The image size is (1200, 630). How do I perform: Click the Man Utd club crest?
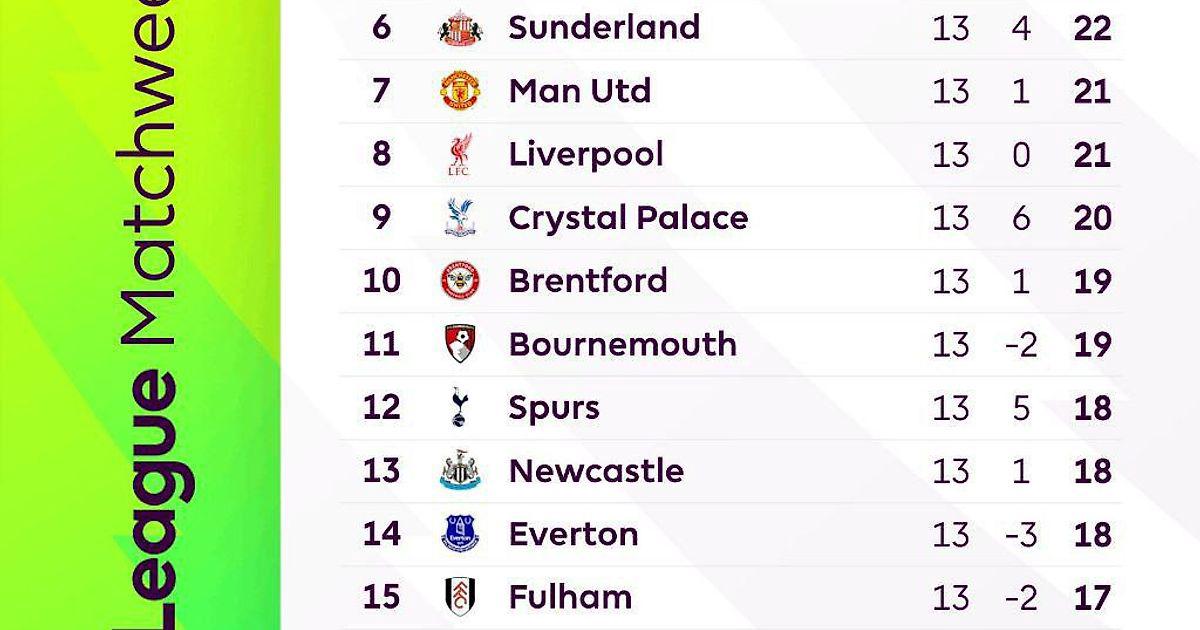(x=460, y=91)
